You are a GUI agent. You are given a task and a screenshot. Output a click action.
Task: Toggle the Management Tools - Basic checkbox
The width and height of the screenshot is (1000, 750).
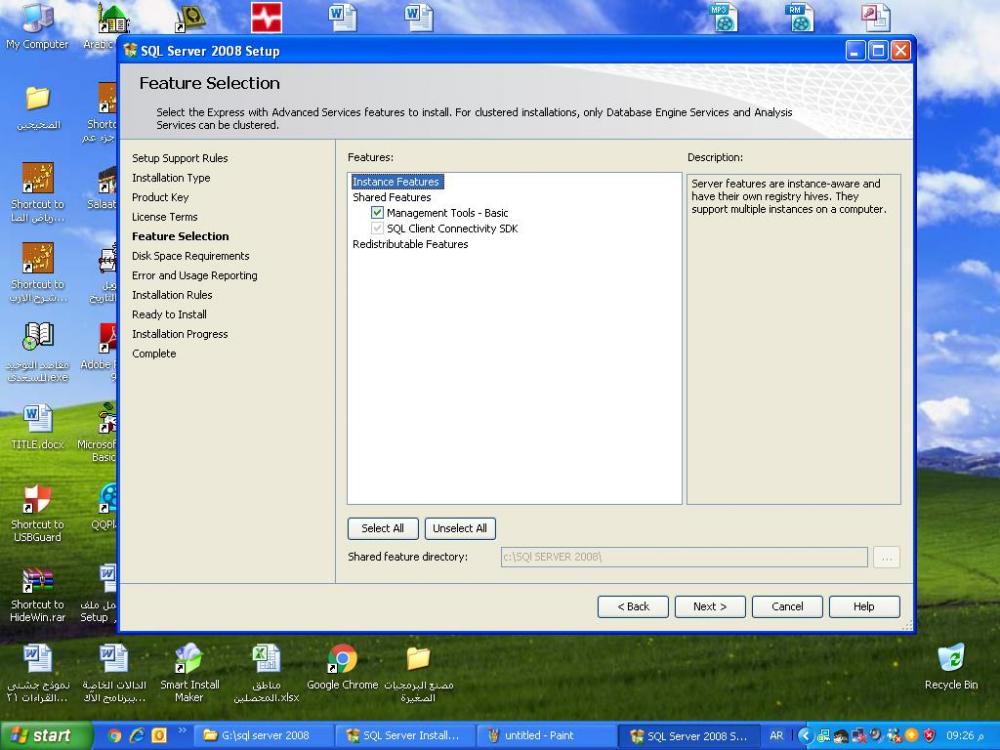(378, 212)
